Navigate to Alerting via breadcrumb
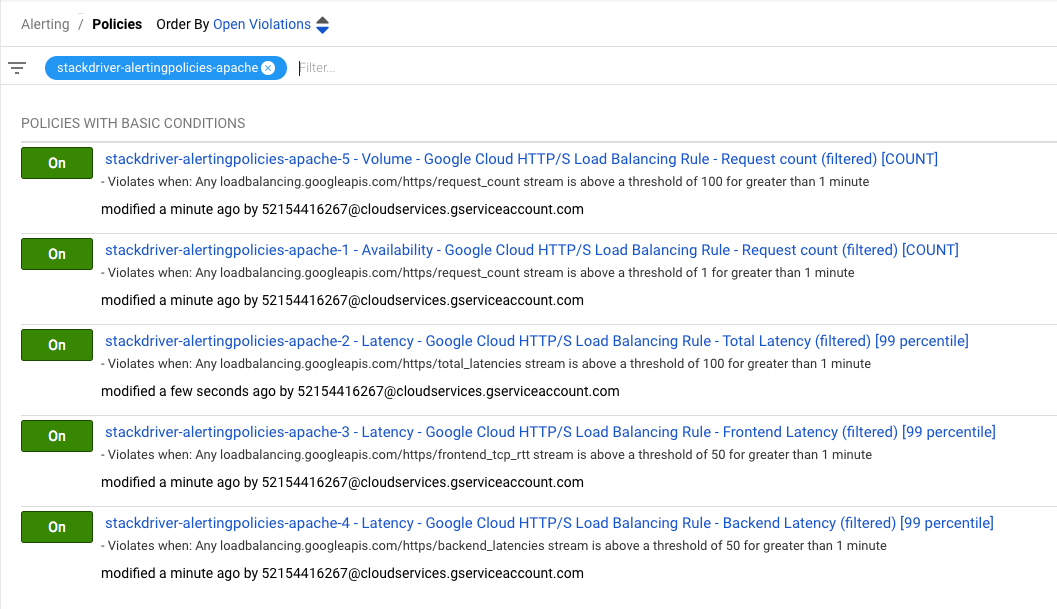Screen dimensions: 1057x609 click(45, 23)
